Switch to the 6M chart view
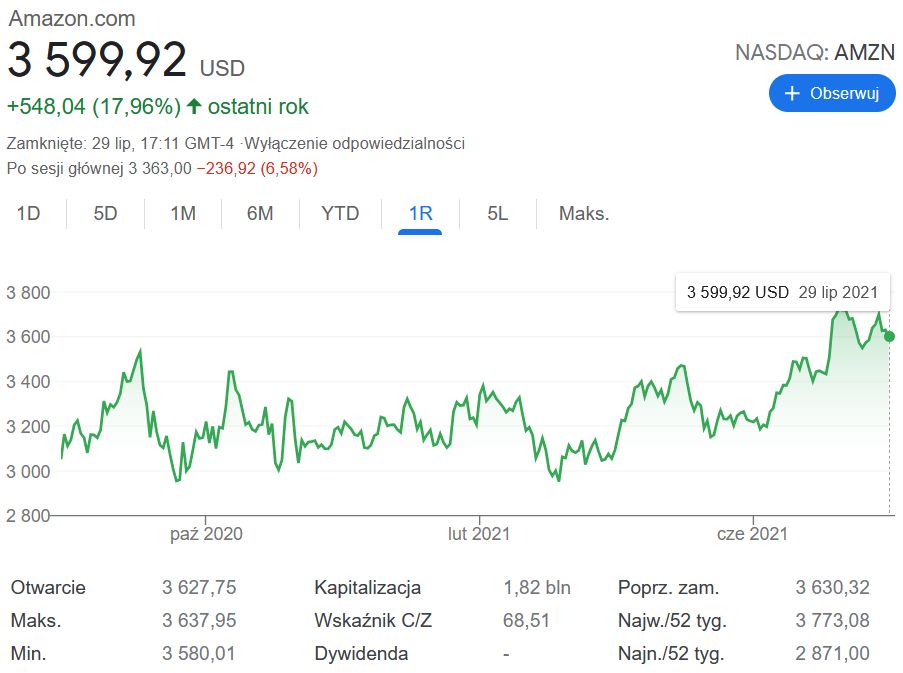 (x=260, y=213)
